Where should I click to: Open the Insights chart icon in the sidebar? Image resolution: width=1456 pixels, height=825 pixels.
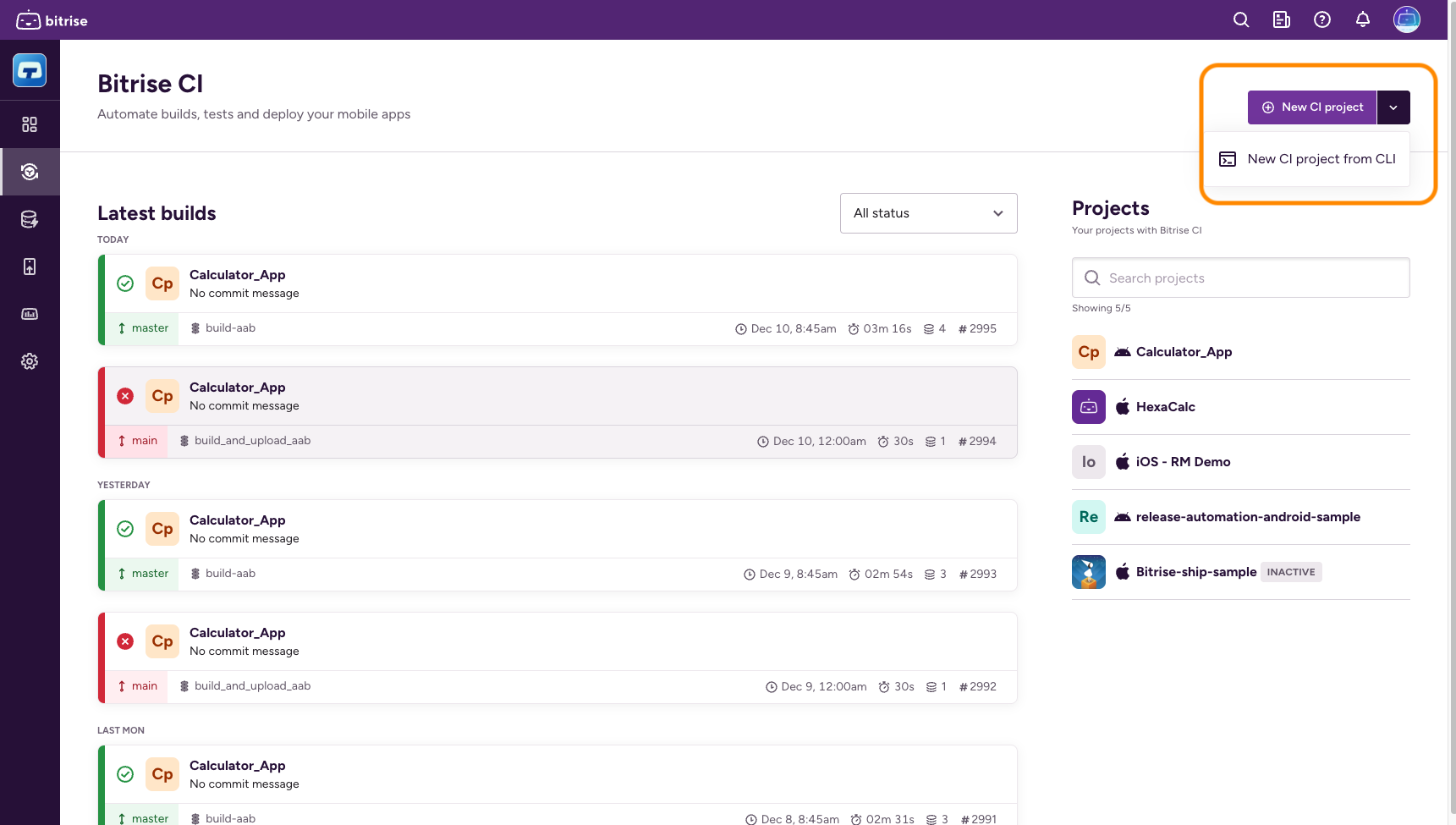pyautogui.click(x=30, y=313)
